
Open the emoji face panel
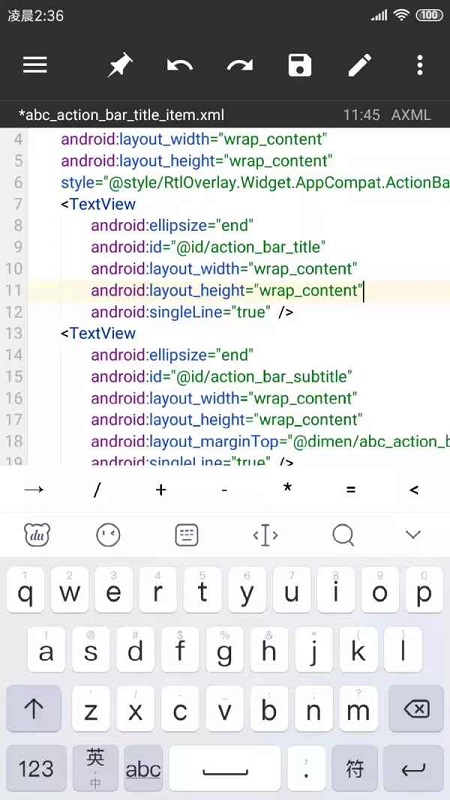[108, 535]
